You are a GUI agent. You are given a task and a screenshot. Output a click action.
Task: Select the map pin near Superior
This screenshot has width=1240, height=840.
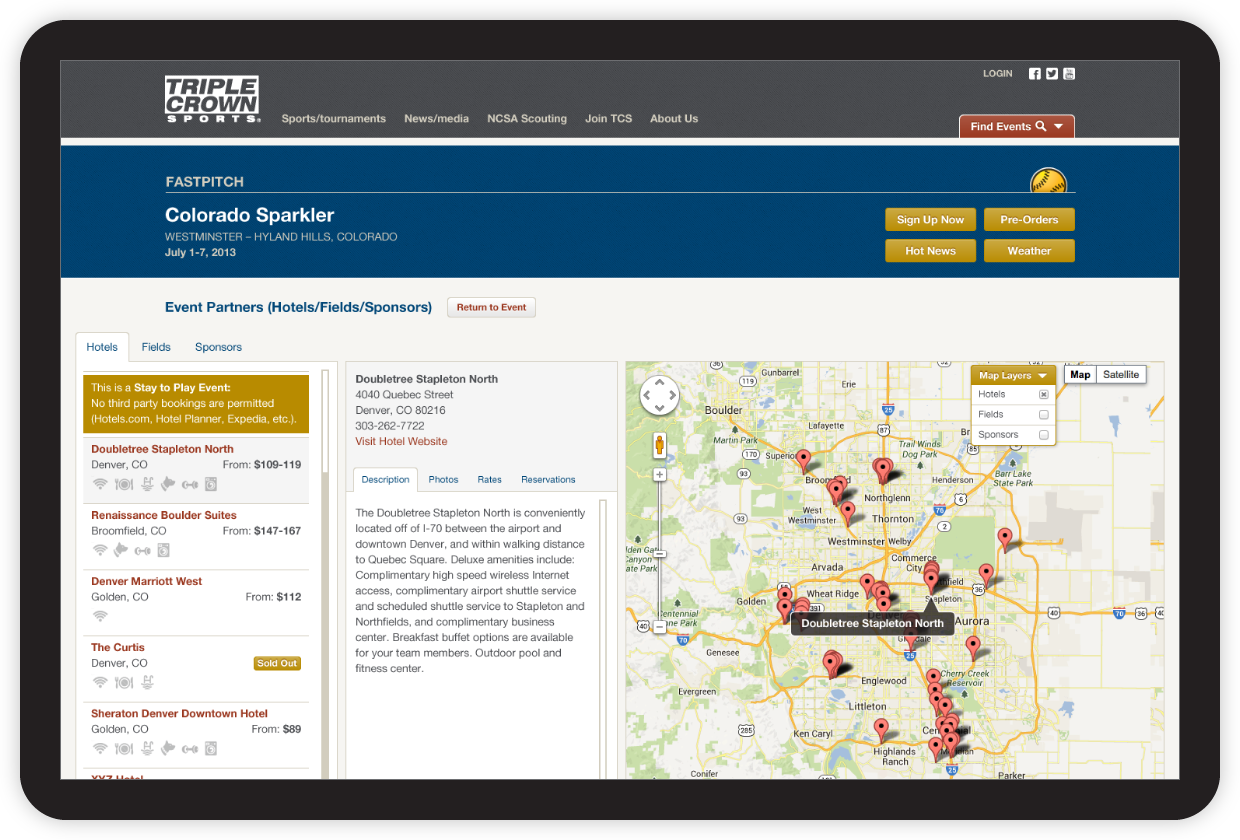point(803,460)
